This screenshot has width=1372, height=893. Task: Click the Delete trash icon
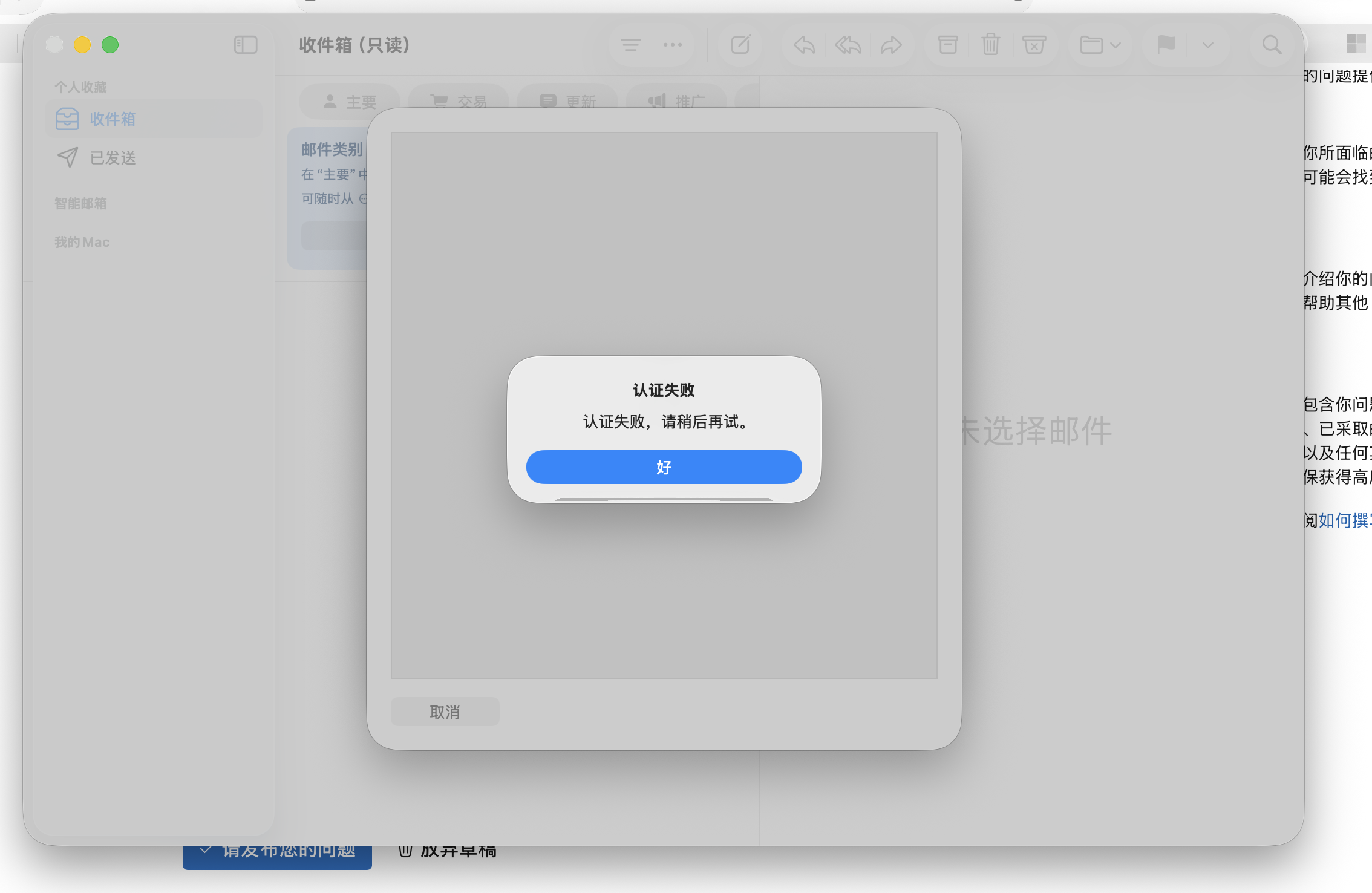tap(990, 45)
